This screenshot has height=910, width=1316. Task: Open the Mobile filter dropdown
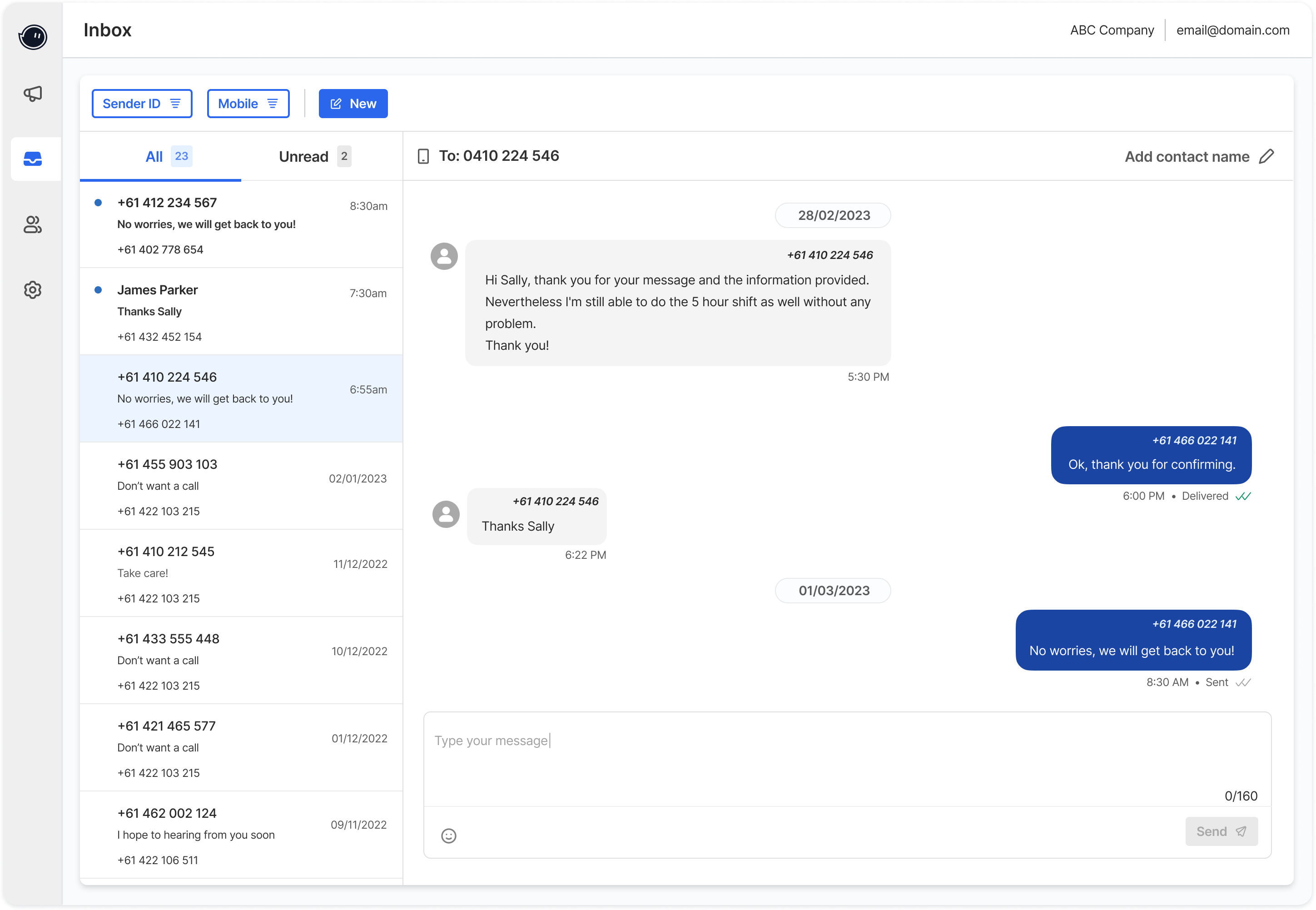click(248, 103)
